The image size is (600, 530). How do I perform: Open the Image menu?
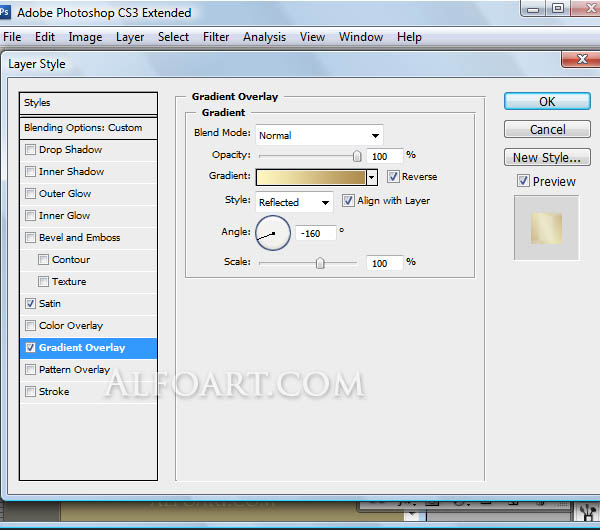[x=85, y=37]
